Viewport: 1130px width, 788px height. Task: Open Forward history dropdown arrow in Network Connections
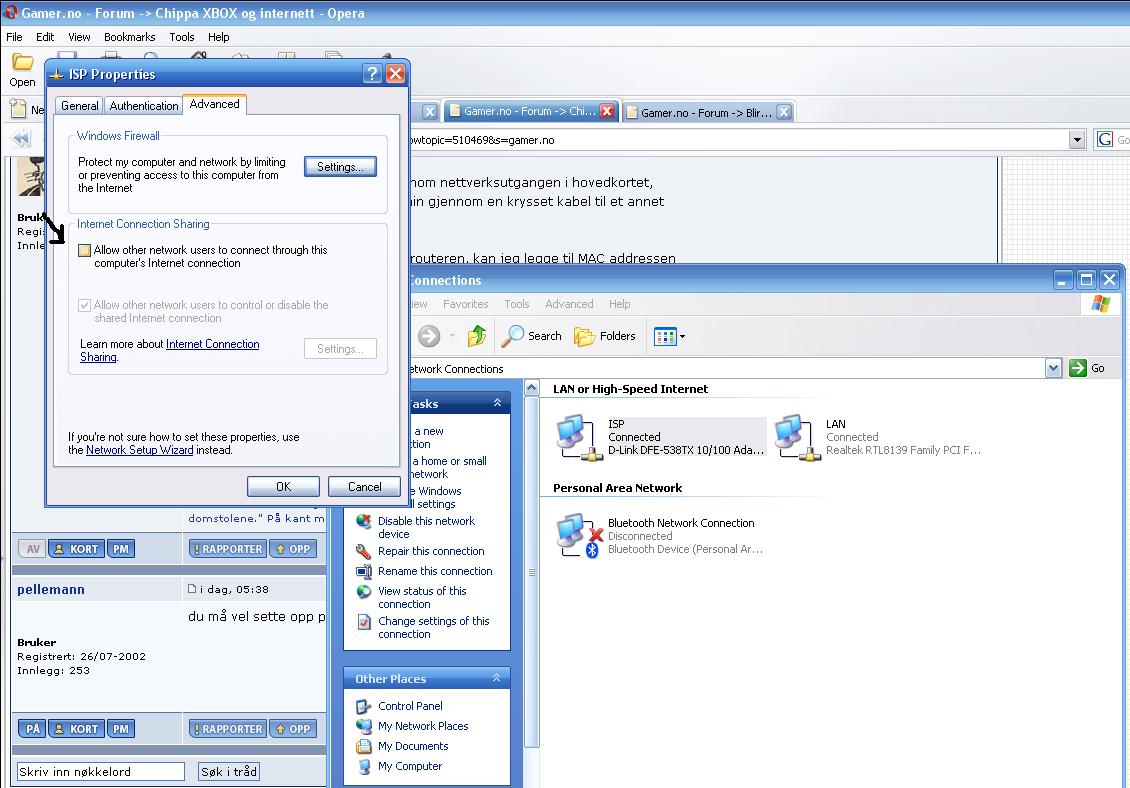(452, 336)
